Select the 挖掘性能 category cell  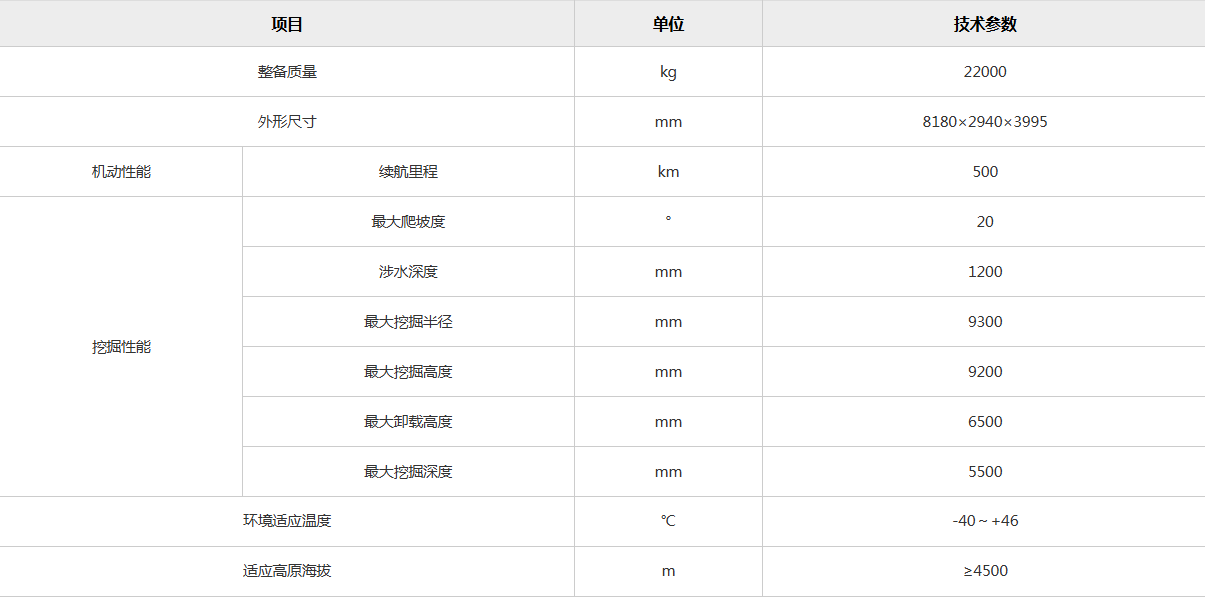point(121,347)
